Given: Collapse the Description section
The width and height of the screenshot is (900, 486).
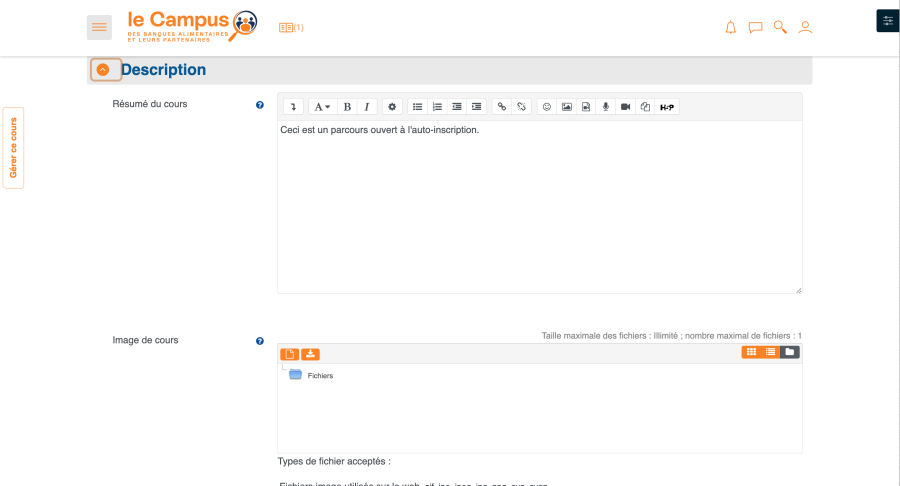Looking at the screenshot, I should click(x=103, y=70).
